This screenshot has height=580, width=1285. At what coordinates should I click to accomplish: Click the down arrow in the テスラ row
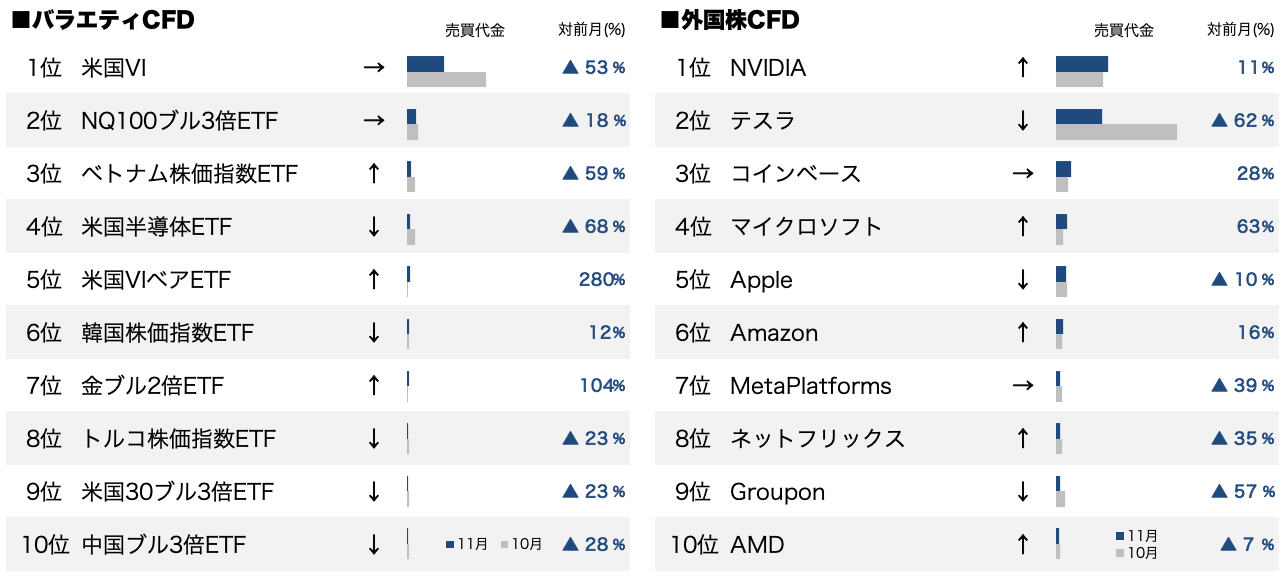pos(1022,121)
